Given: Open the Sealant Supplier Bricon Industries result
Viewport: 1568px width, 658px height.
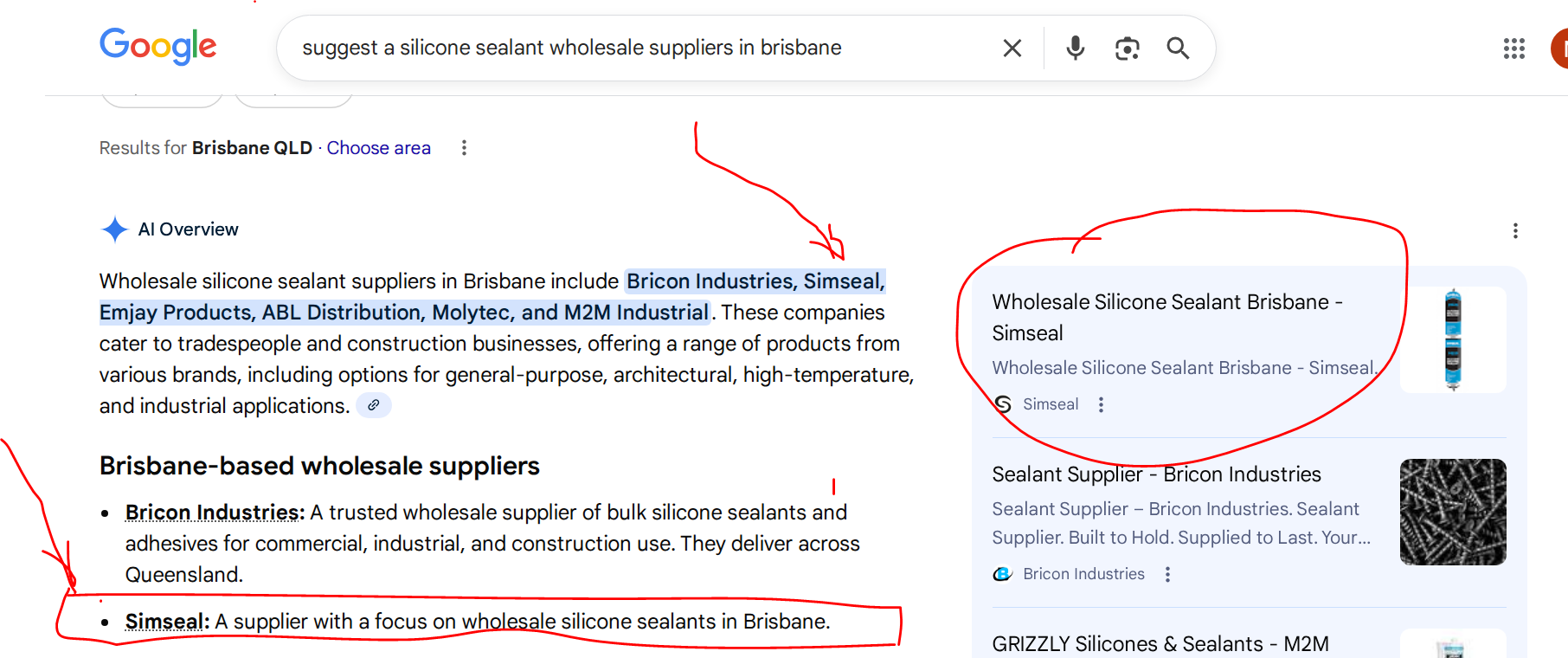Looking at the screenshot, I should click(x=1156, y=474).
